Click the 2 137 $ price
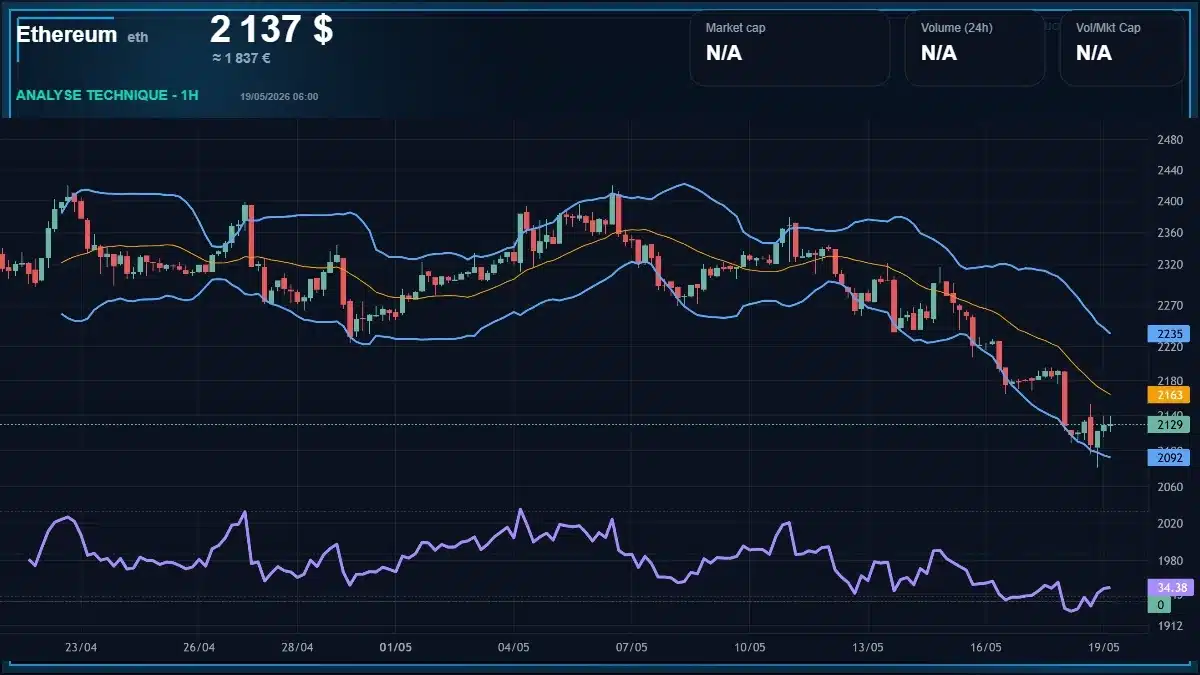Screen dimensions: 1200x675 point(272,29)
